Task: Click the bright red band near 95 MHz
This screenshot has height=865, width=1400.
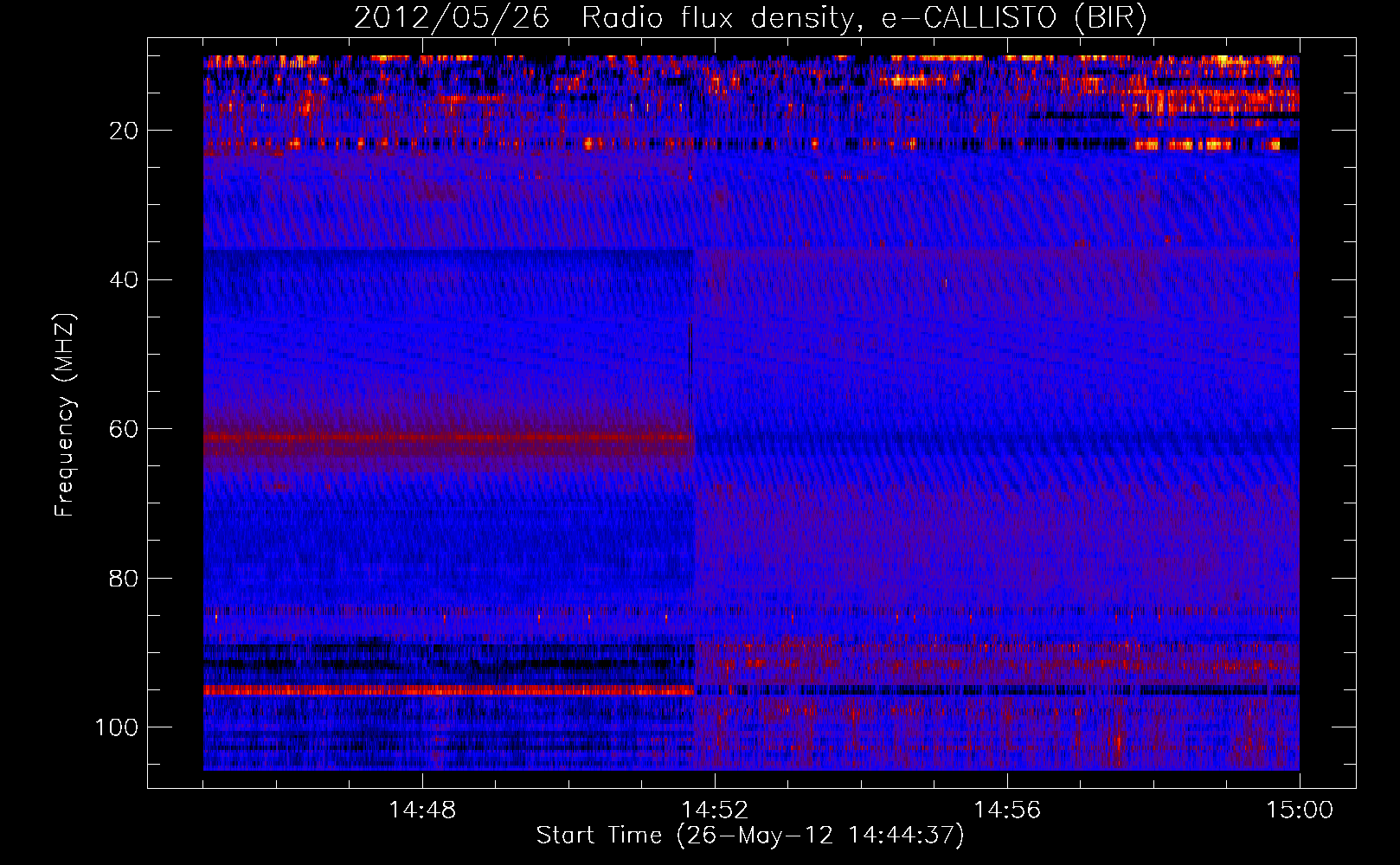Action: tap(449, 690)
